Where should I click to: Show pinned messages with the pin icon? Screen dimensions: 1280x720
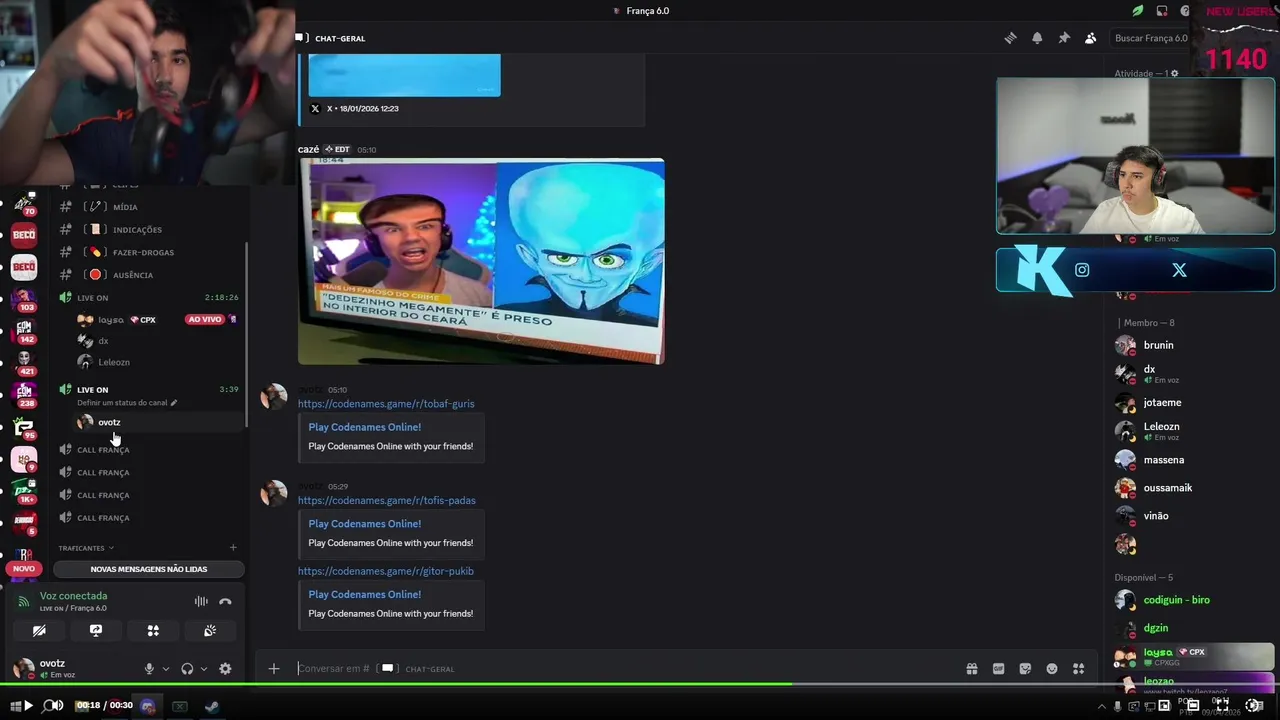tap(1064, 38)
